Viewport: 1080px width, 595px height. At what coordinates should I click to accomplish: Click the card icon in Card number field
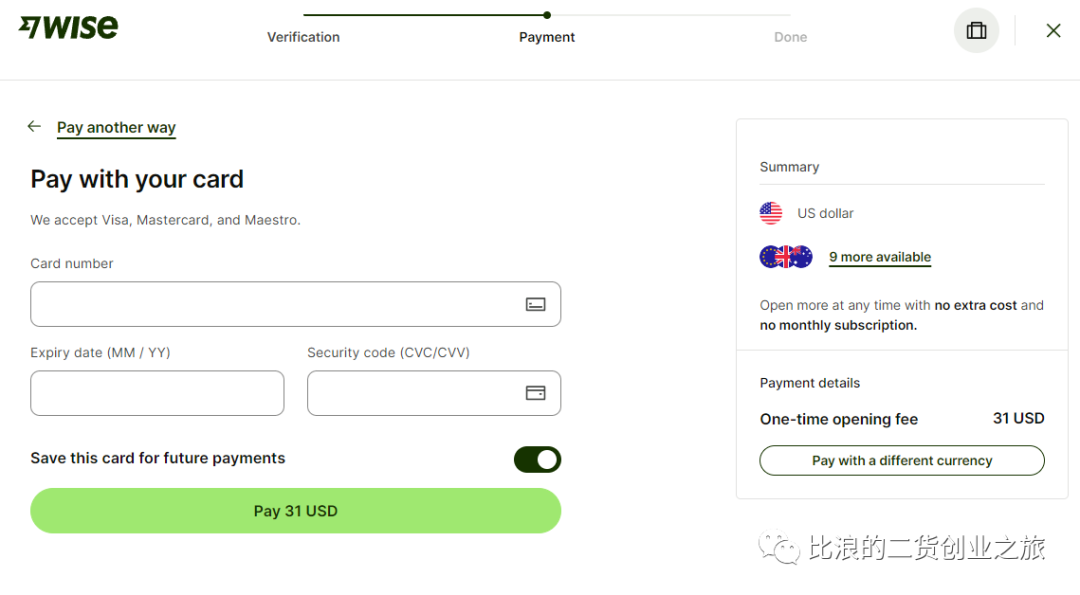tap(535, 304)
